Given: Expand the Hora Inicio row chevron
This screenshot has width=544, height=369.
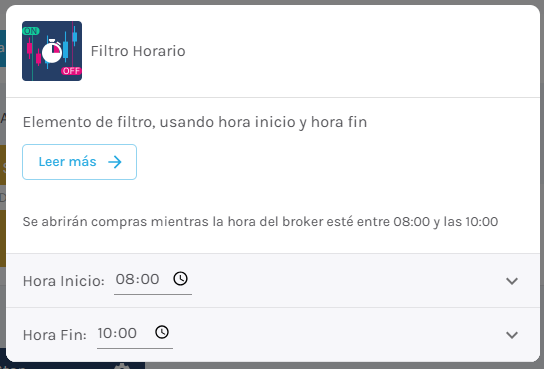Looking at the screenshot, I should [512, 281].
